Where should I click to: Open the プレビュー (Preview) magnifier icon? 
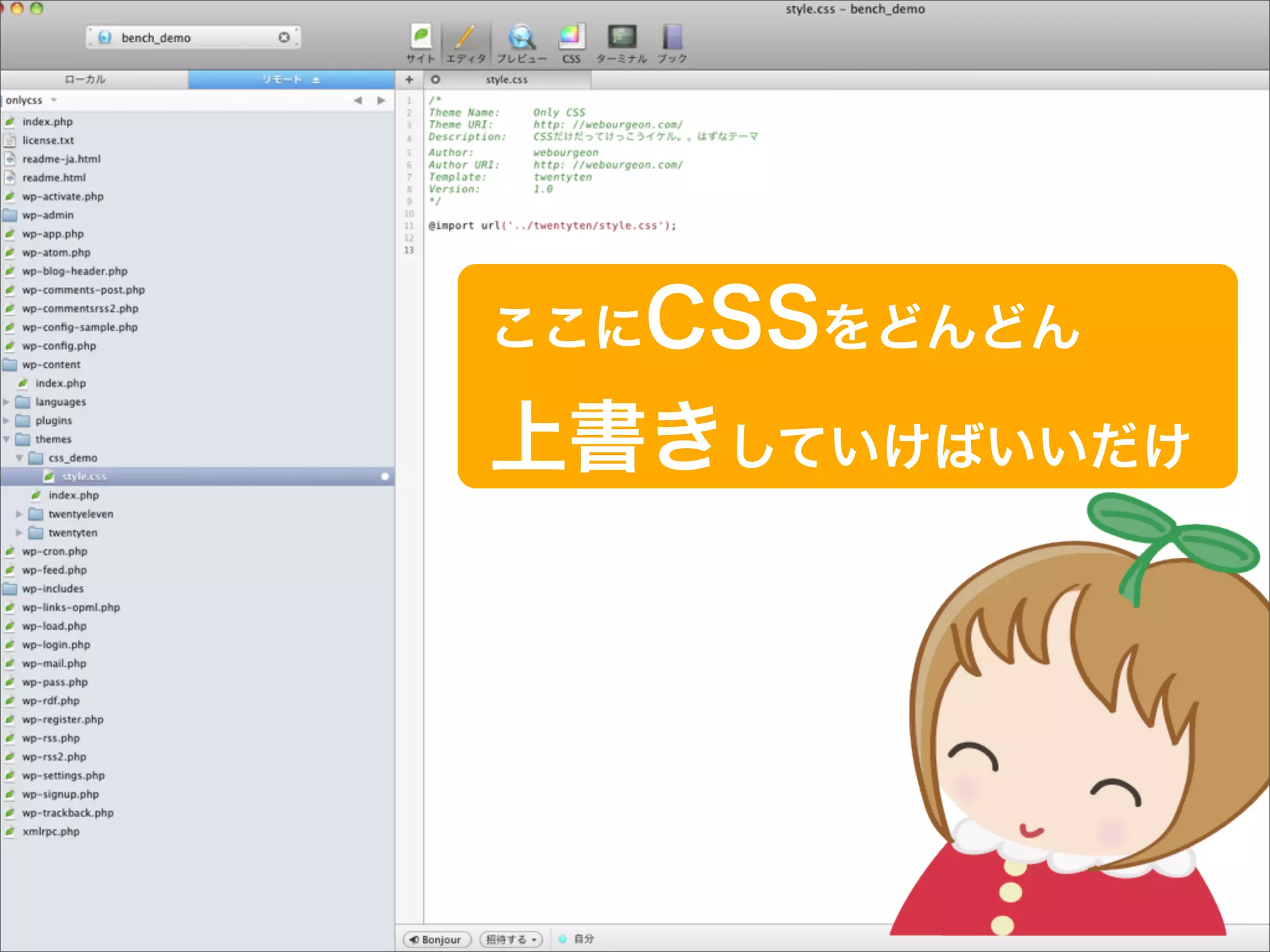522,43
